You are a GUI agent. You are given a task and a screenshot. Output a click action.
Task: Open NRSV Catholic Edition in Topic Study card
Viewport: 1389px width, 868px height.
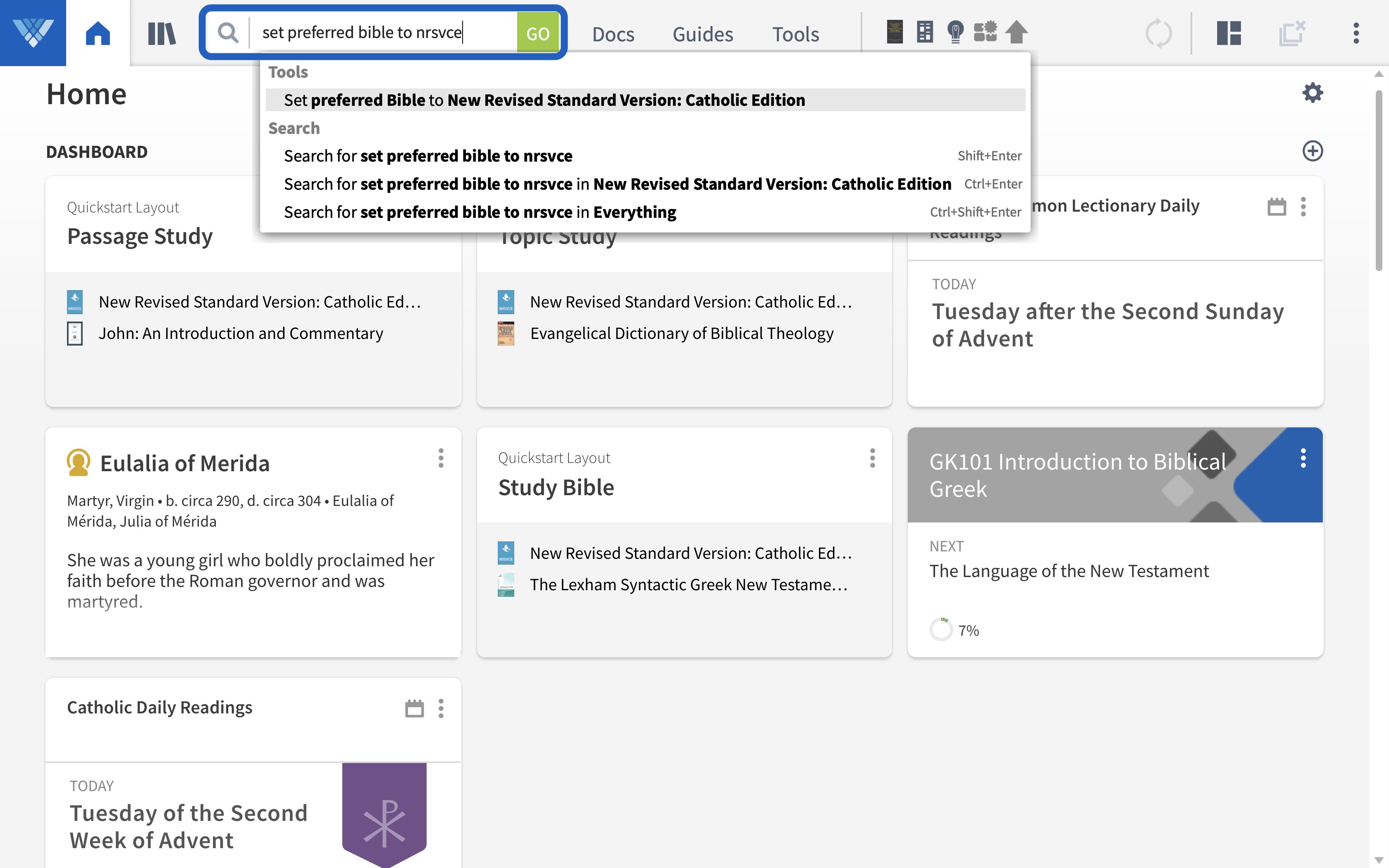click(x=690, y=302)
